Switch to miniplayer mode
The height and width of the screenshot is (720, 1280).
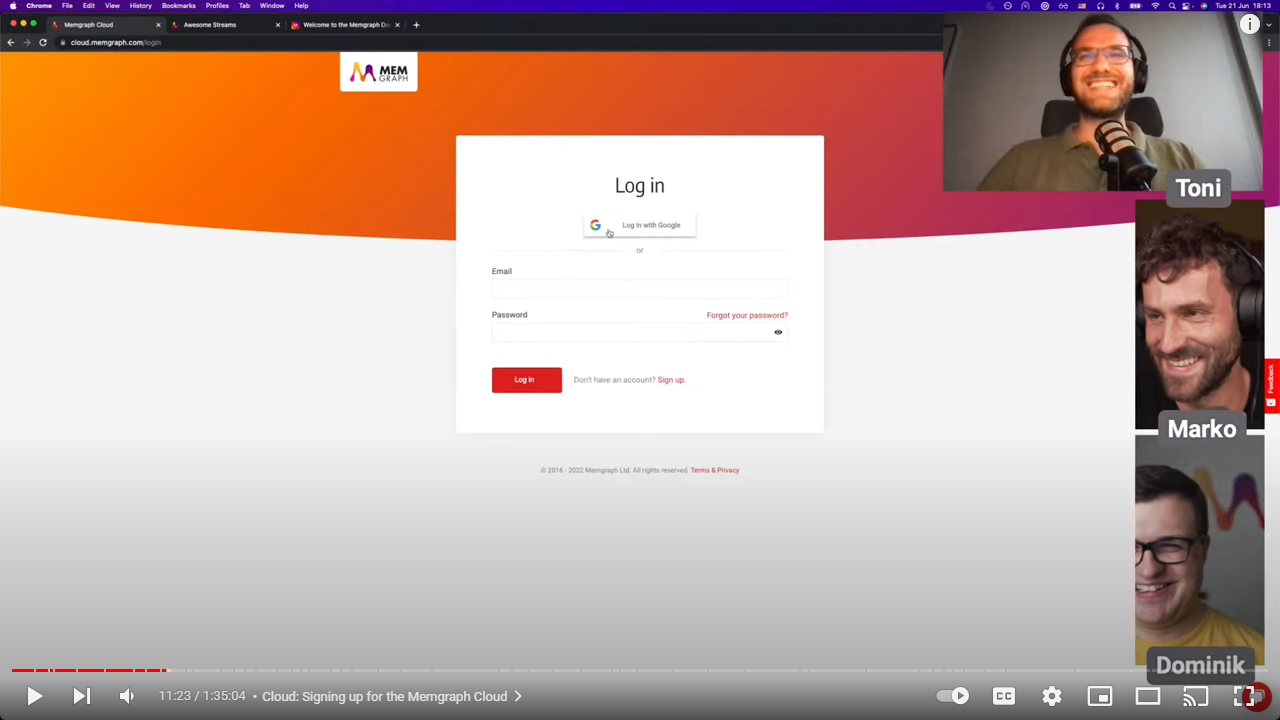click(x=1100, y=696)
